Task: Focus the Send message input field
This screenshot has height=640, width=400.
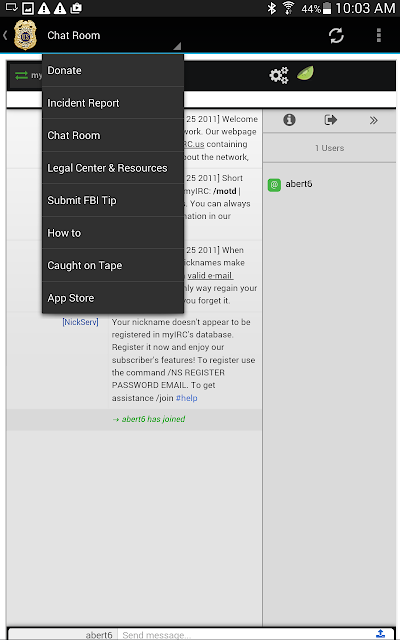Action: tap(245, 635)
